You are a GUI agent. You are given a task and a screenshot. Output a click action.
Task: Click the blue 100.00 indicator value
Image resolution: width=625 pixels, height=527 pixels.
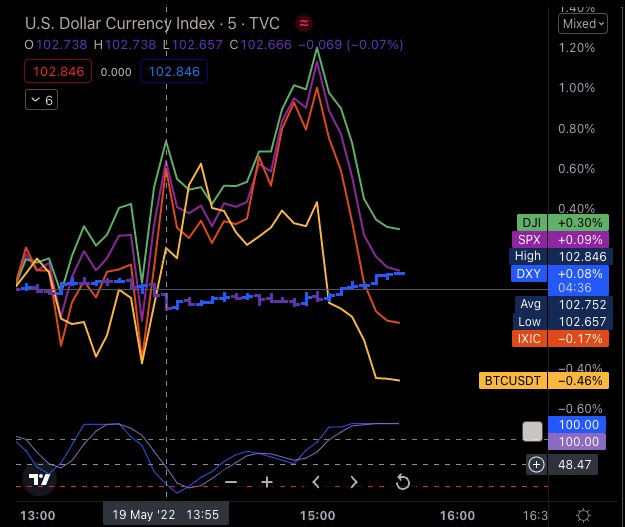[x=577, y=425]
